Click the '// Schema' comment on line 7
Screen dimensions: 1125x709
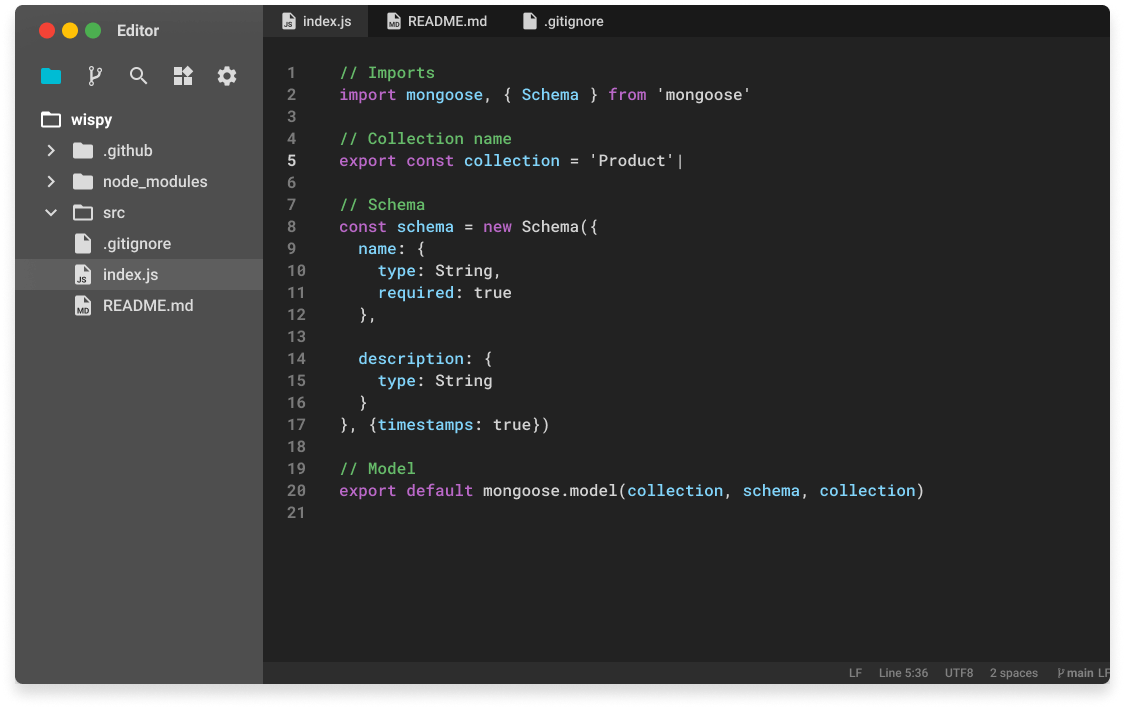tap(382, 205)
